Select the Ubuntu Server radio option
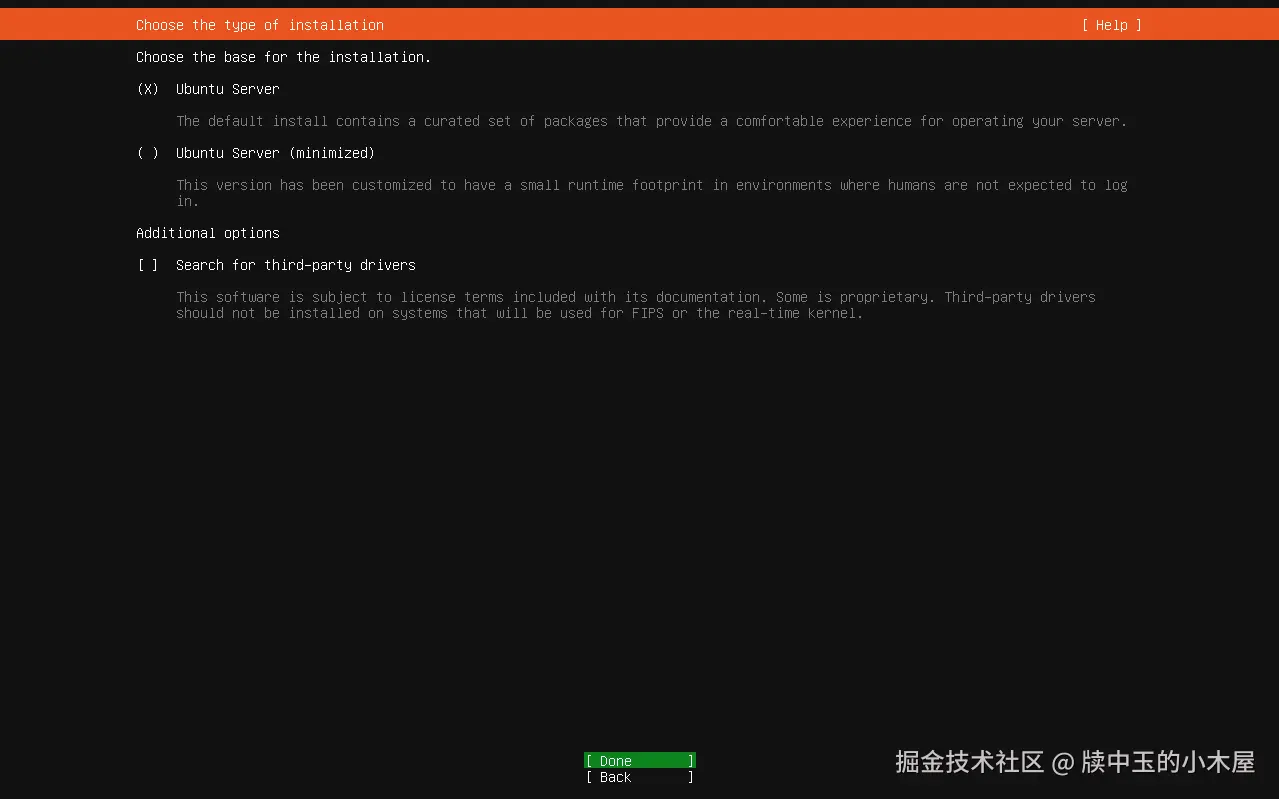Screen dimensions: 1279x799 coord(148,89)
